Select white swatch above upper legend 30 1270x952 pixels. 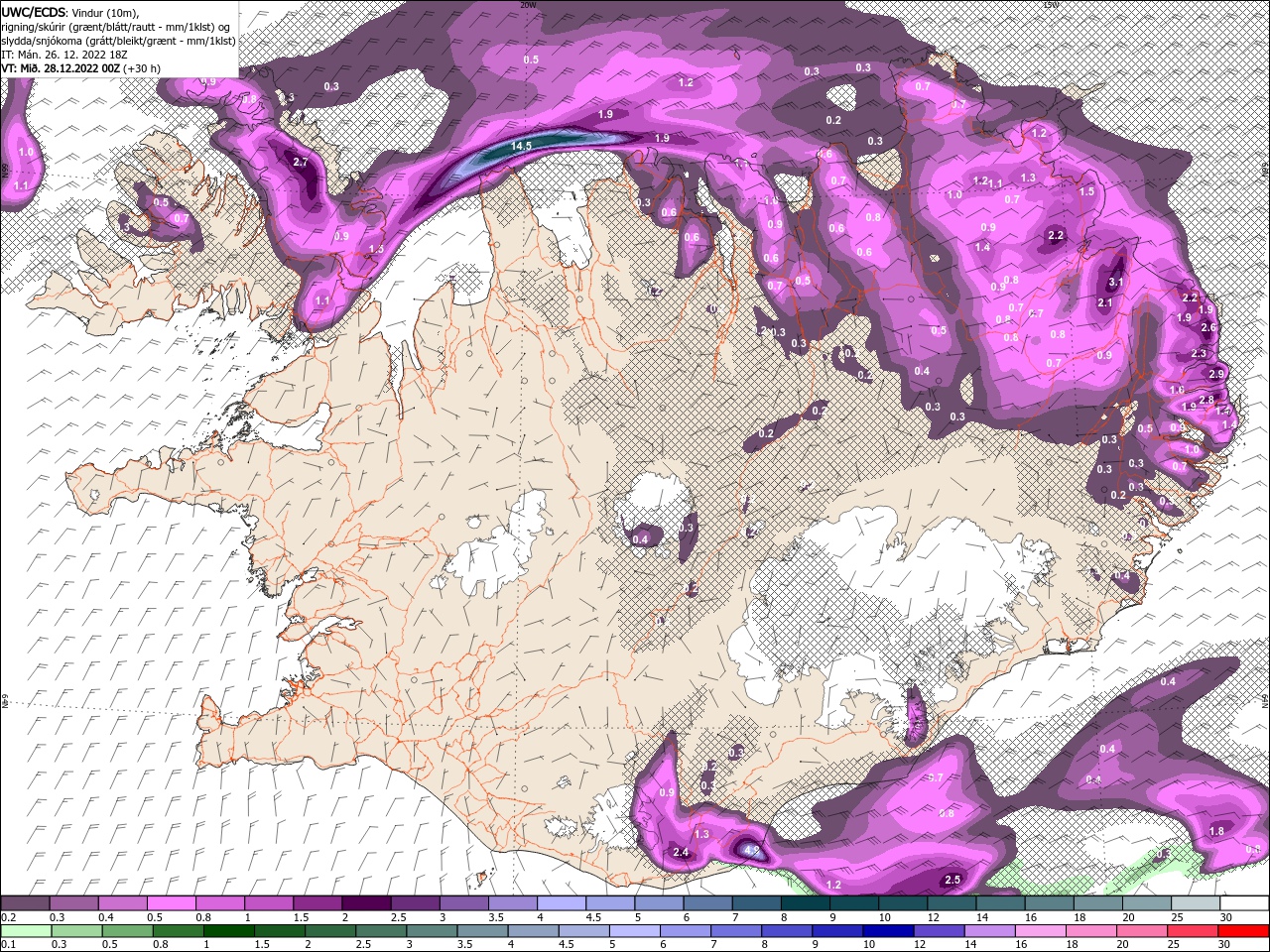click(1244, 903)
